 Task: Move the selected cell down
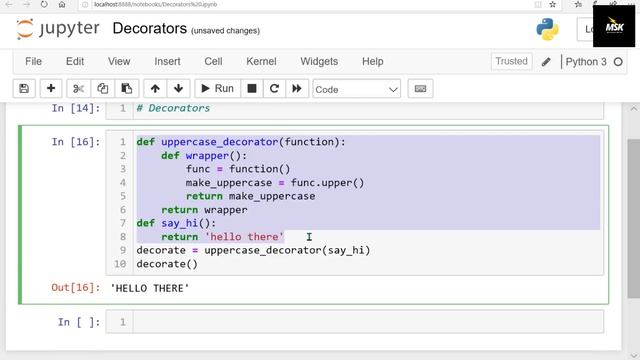[178, 89]
